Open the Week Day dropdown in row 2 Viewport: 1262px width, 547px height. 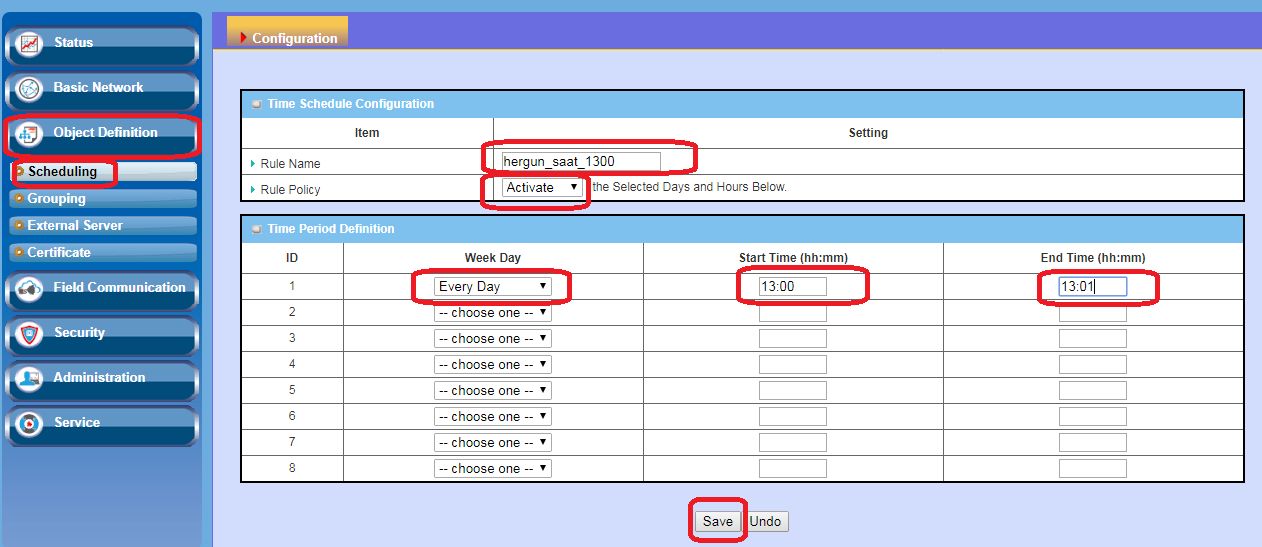pos(492,312)
